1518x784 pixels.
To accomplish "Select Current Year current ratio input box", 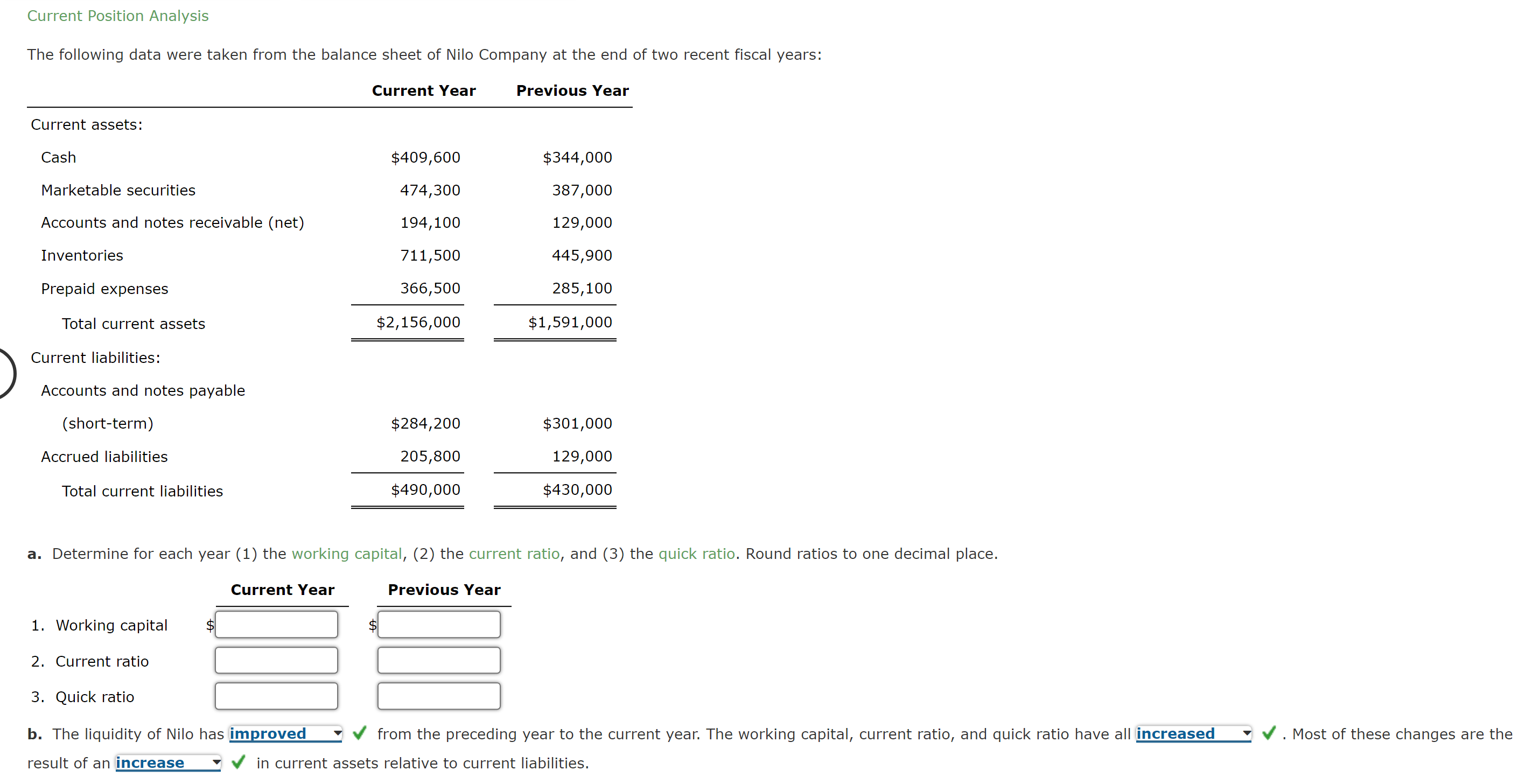I will pyautogui.click(x=276, y=660).
